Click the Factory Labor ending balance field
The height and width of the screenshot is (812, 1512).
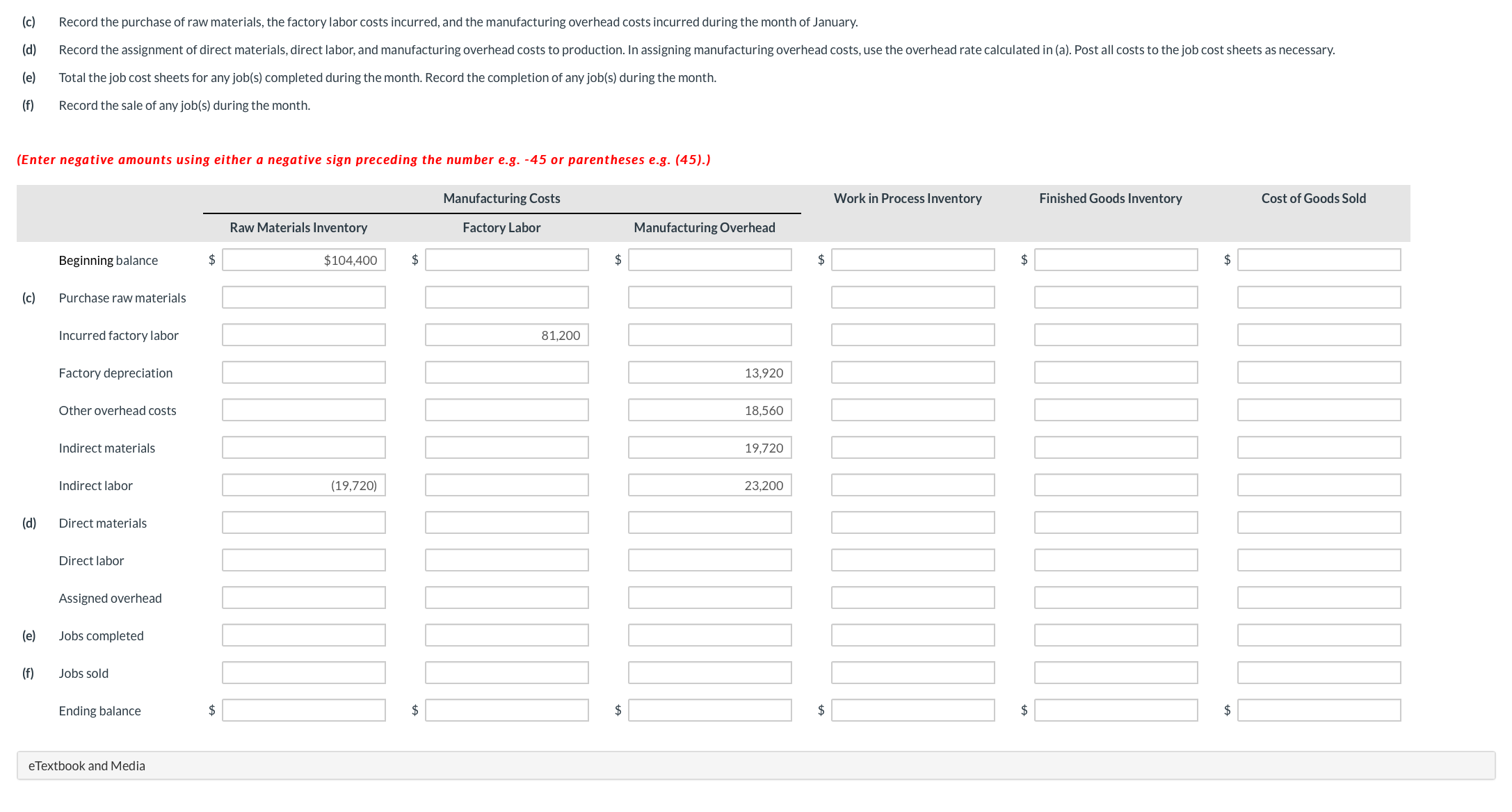506,710
